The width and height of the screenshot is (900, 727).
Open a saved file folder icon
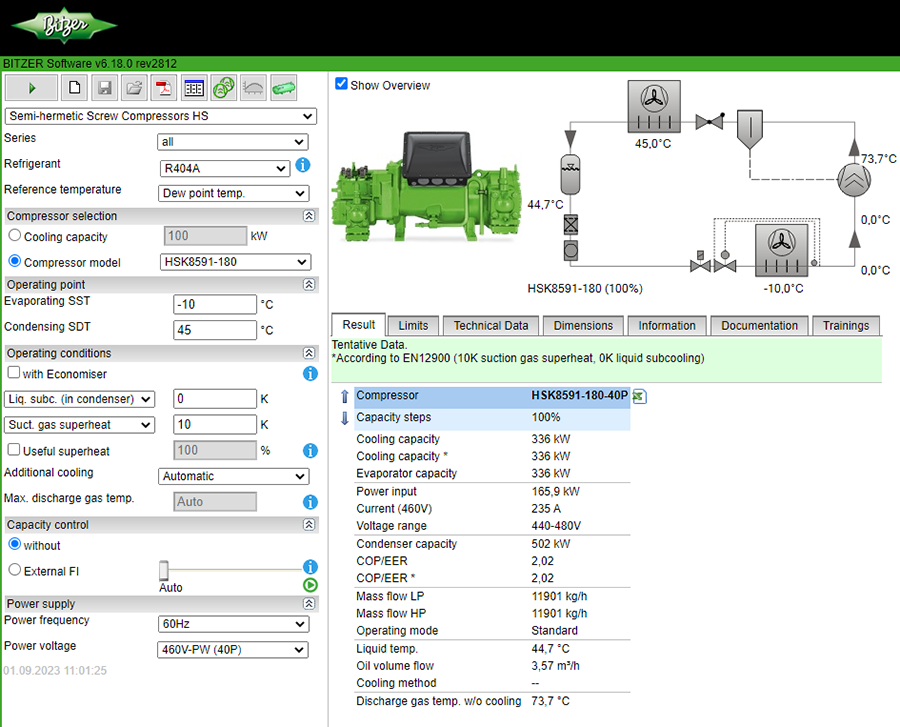134,88
